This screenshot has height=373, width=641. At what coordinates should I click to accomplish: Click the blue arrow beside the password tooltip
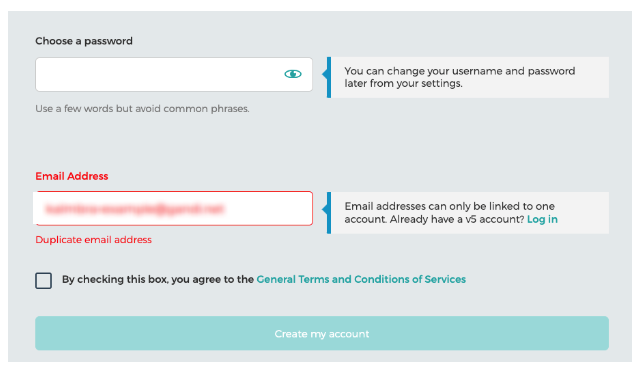tap(325, 74)
